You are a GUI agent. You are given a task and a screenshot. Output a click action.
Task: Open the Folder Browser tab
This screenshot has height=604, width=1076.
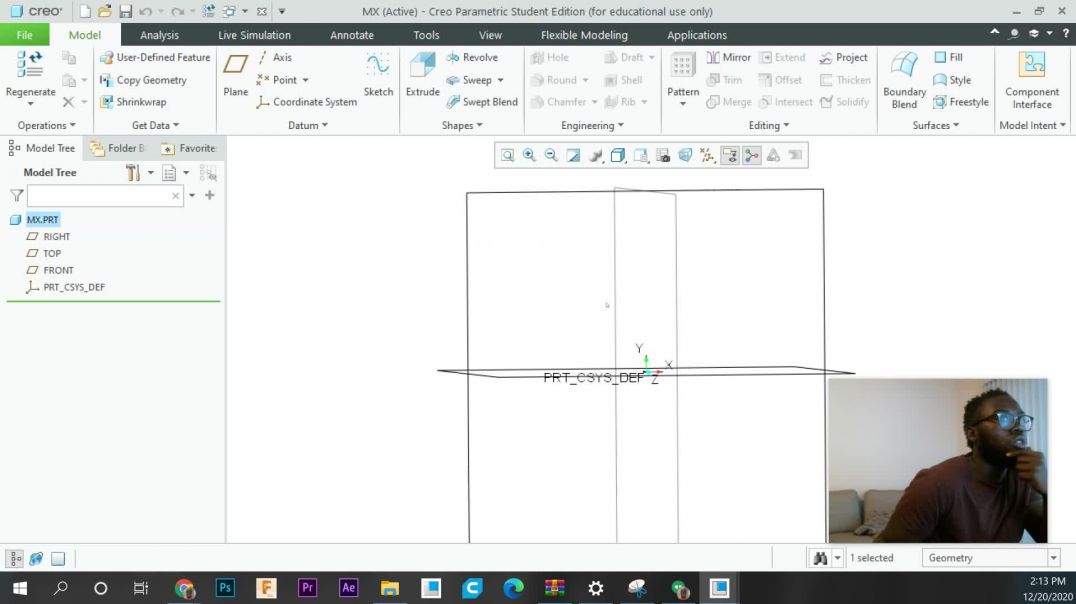tap(117, 148)
